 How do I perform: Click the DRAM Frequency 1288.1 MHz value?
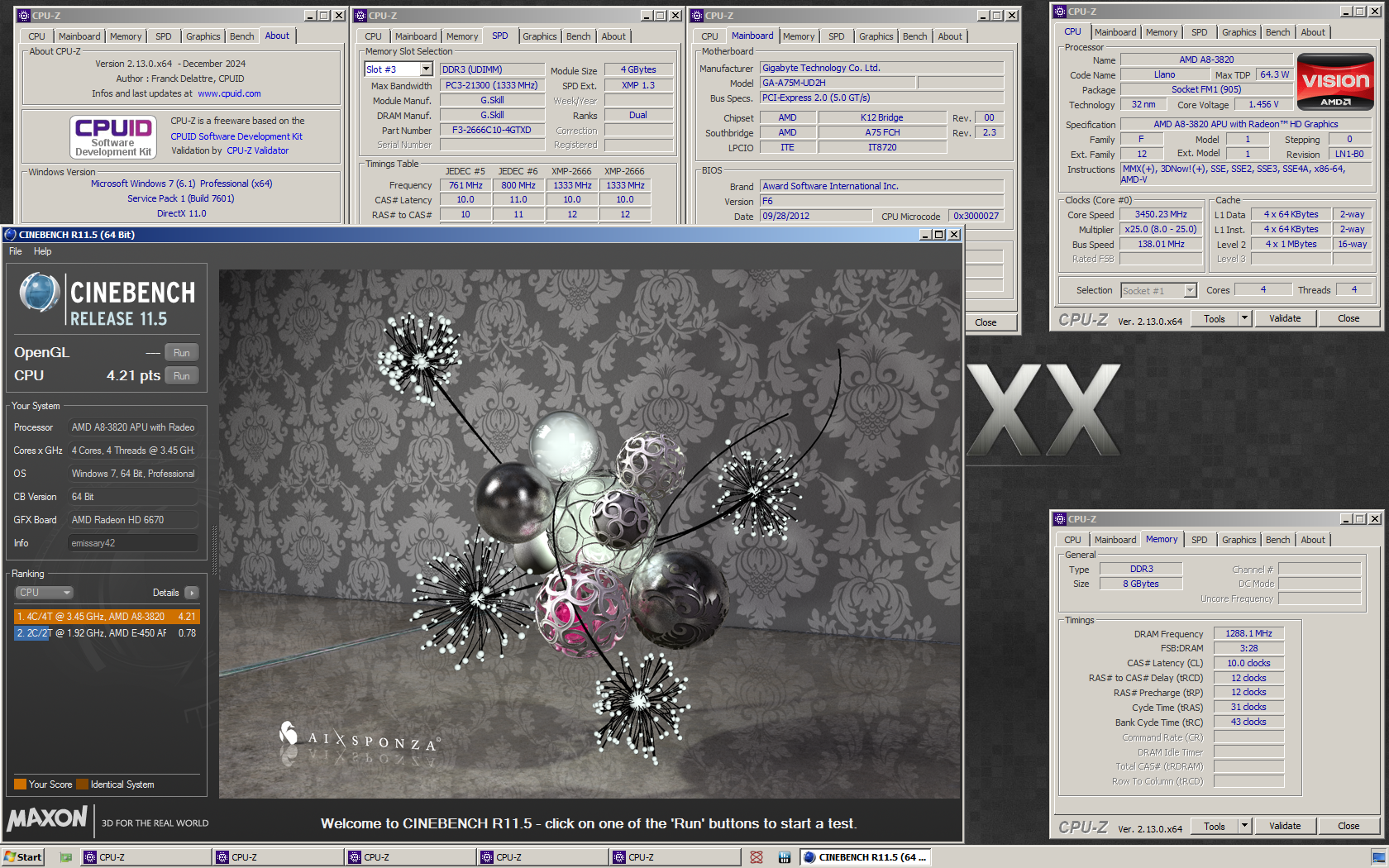click(1248, 633)
